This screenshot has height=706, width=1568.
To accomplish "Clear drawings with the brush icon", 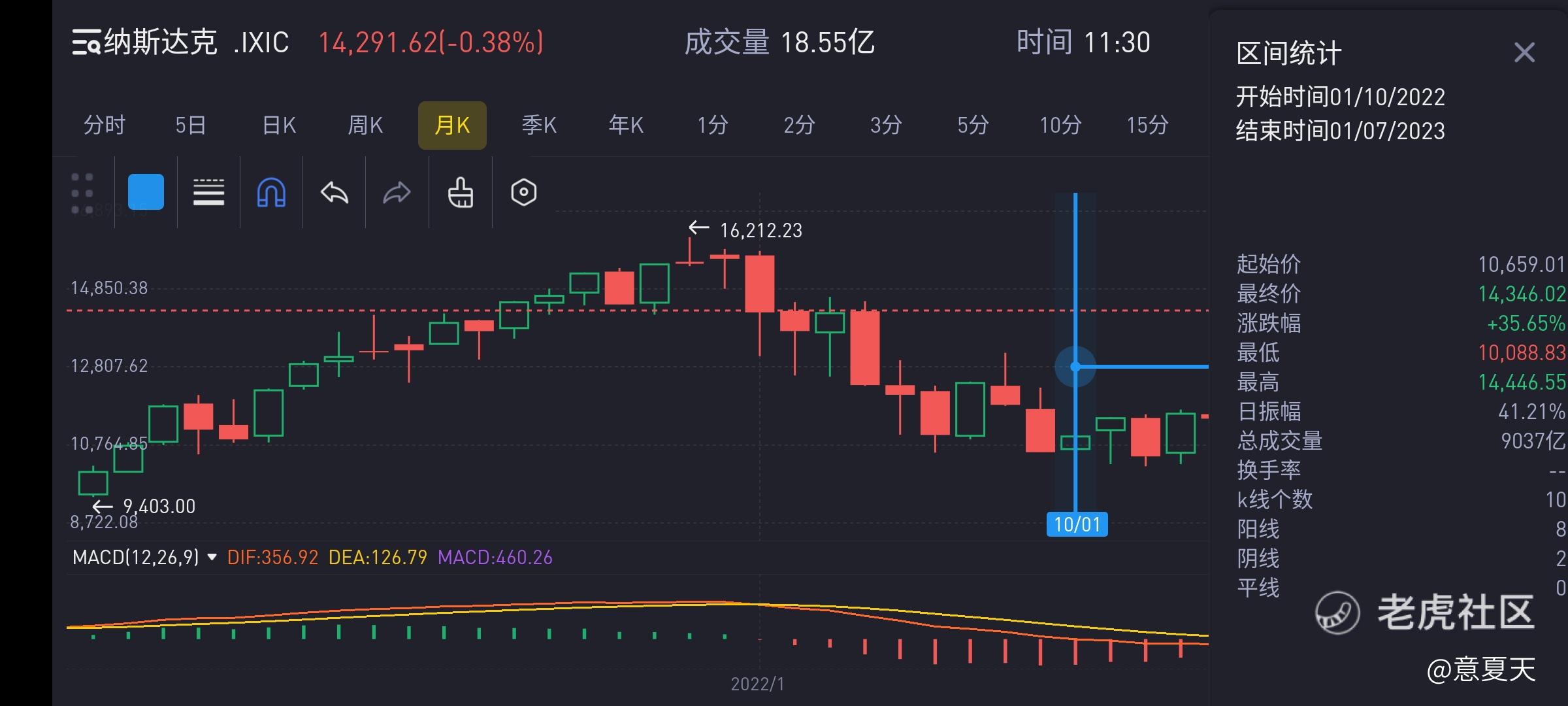I will tap(460, 192).
